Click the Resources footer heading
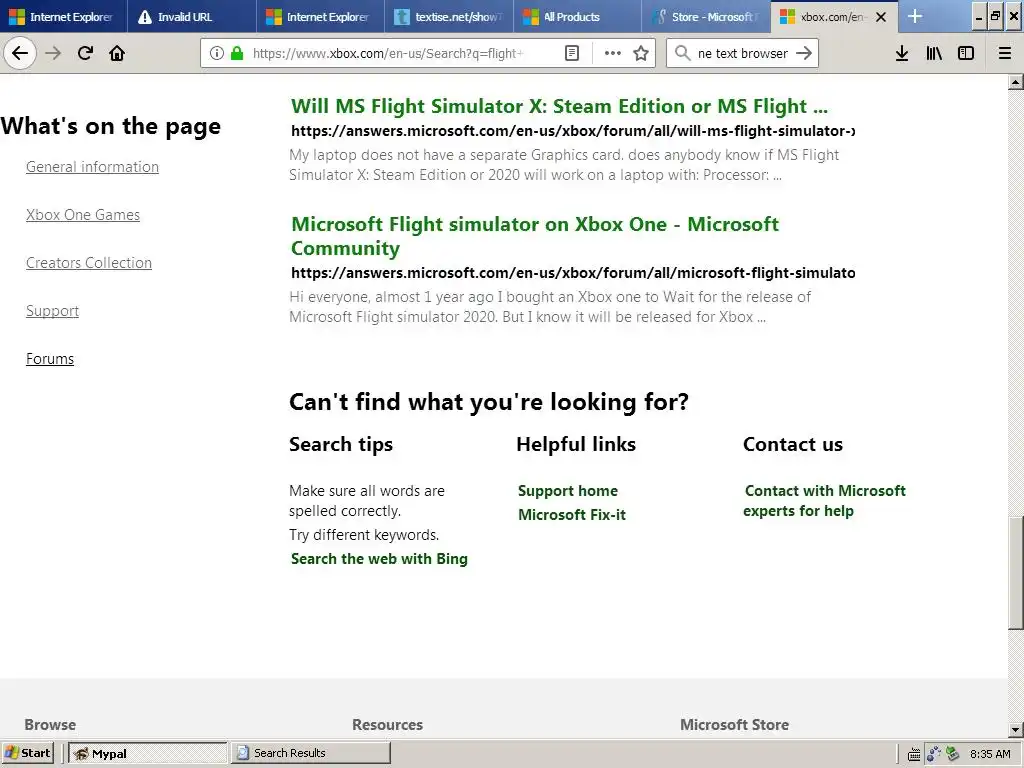Viewport: 1024px width, 768px height. point(387,724)
